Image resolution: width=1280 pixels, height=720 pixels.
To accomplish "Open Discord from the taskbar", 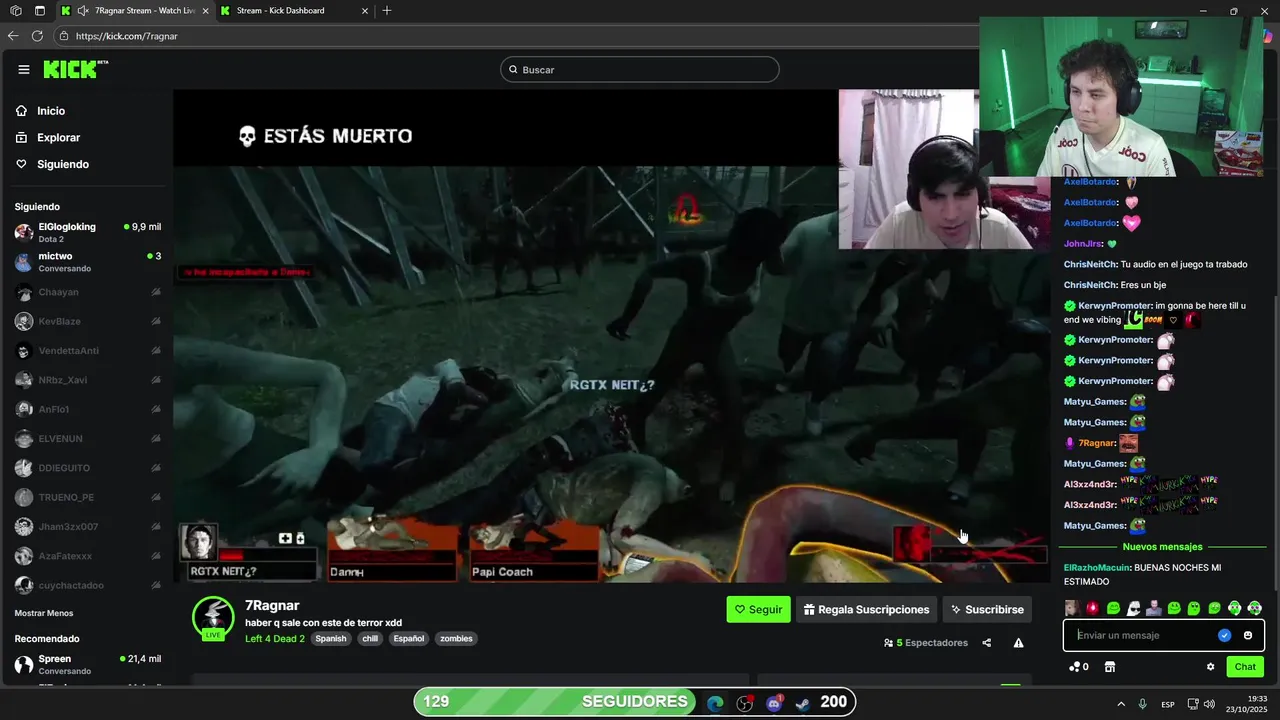I will click(x=774, y=704).
